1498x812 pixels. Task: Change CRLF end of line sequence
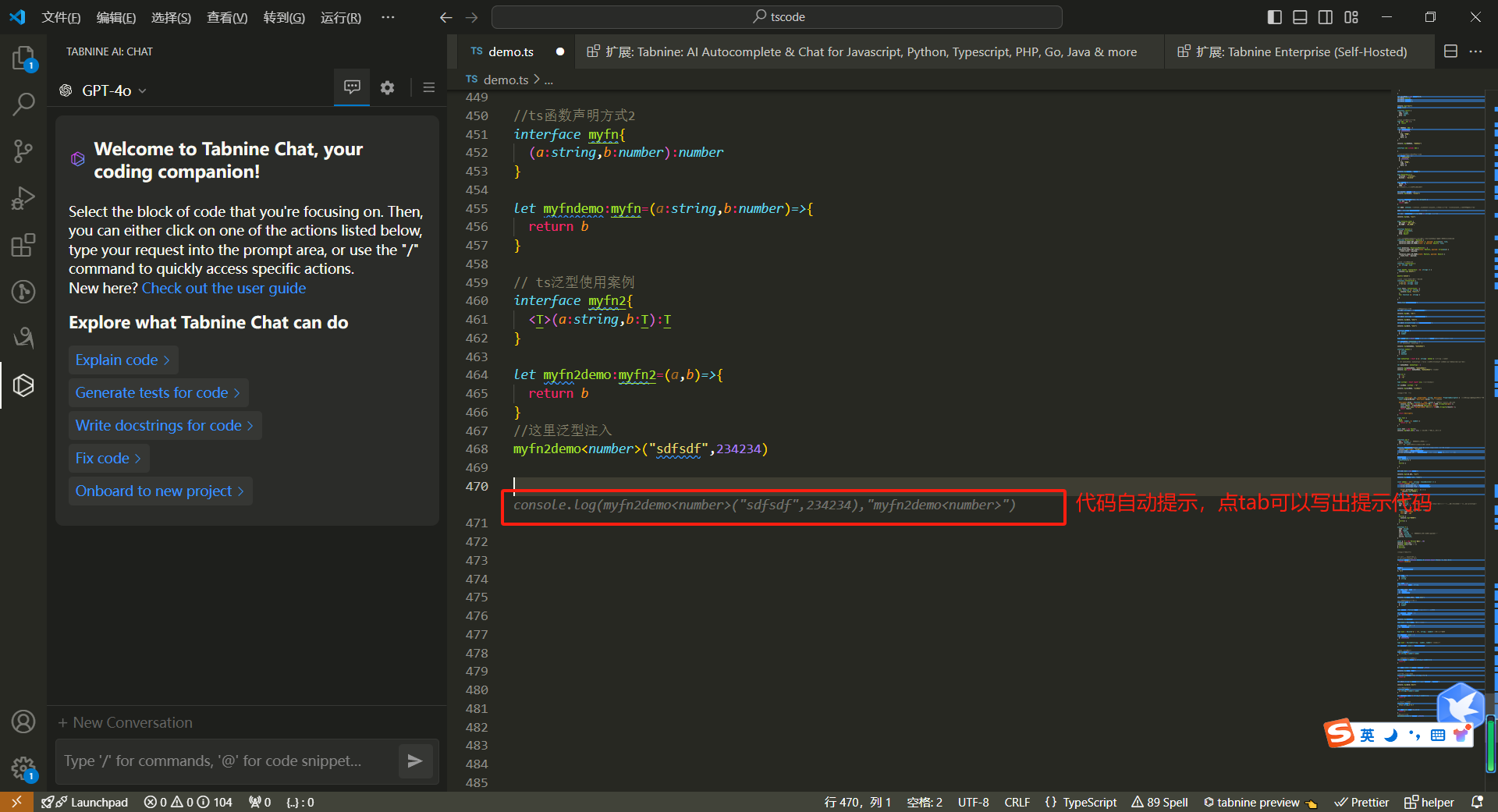[x=1017, y=802]
